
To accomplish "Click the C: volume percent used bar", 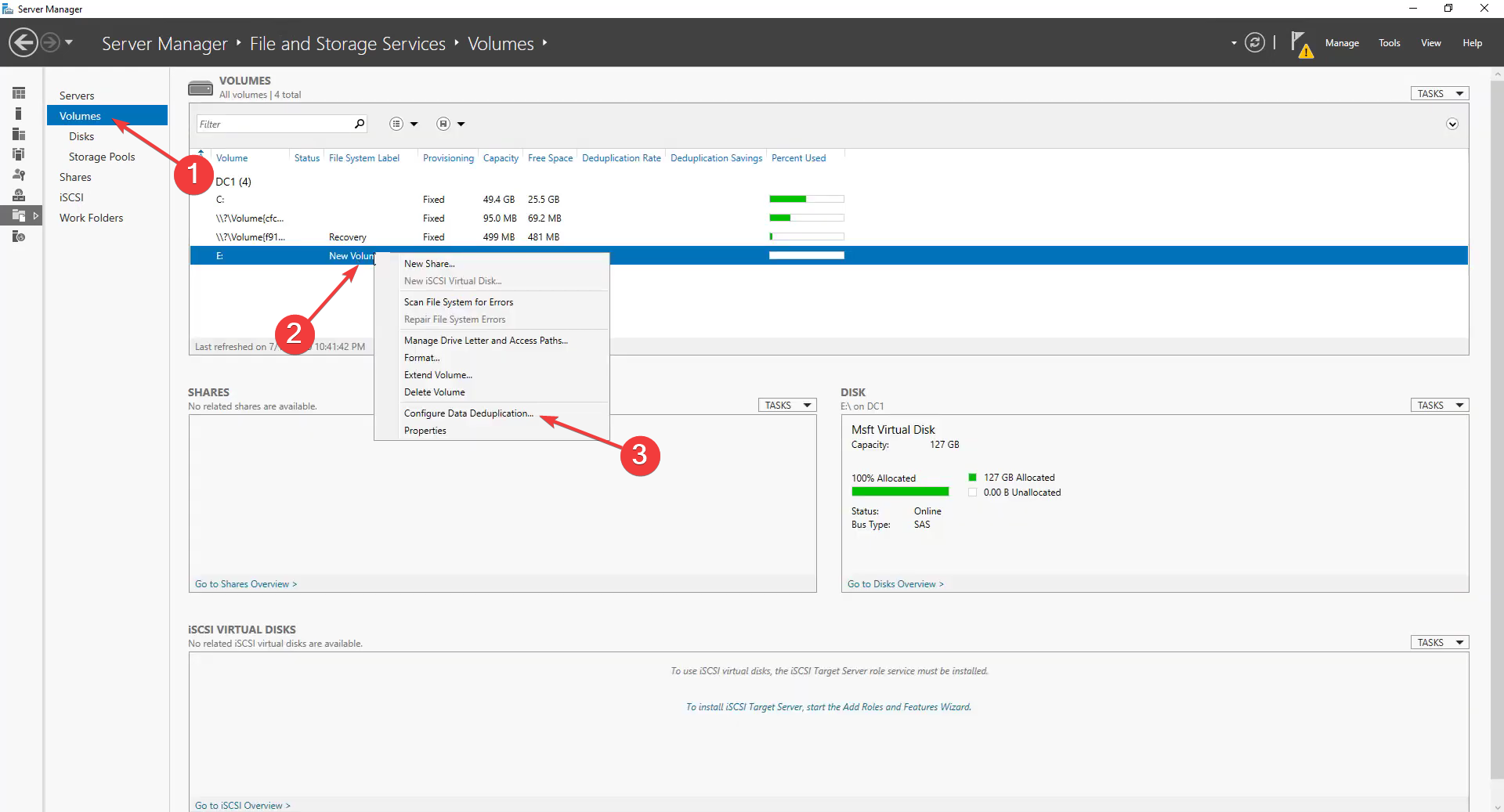I will pos(806,200).
